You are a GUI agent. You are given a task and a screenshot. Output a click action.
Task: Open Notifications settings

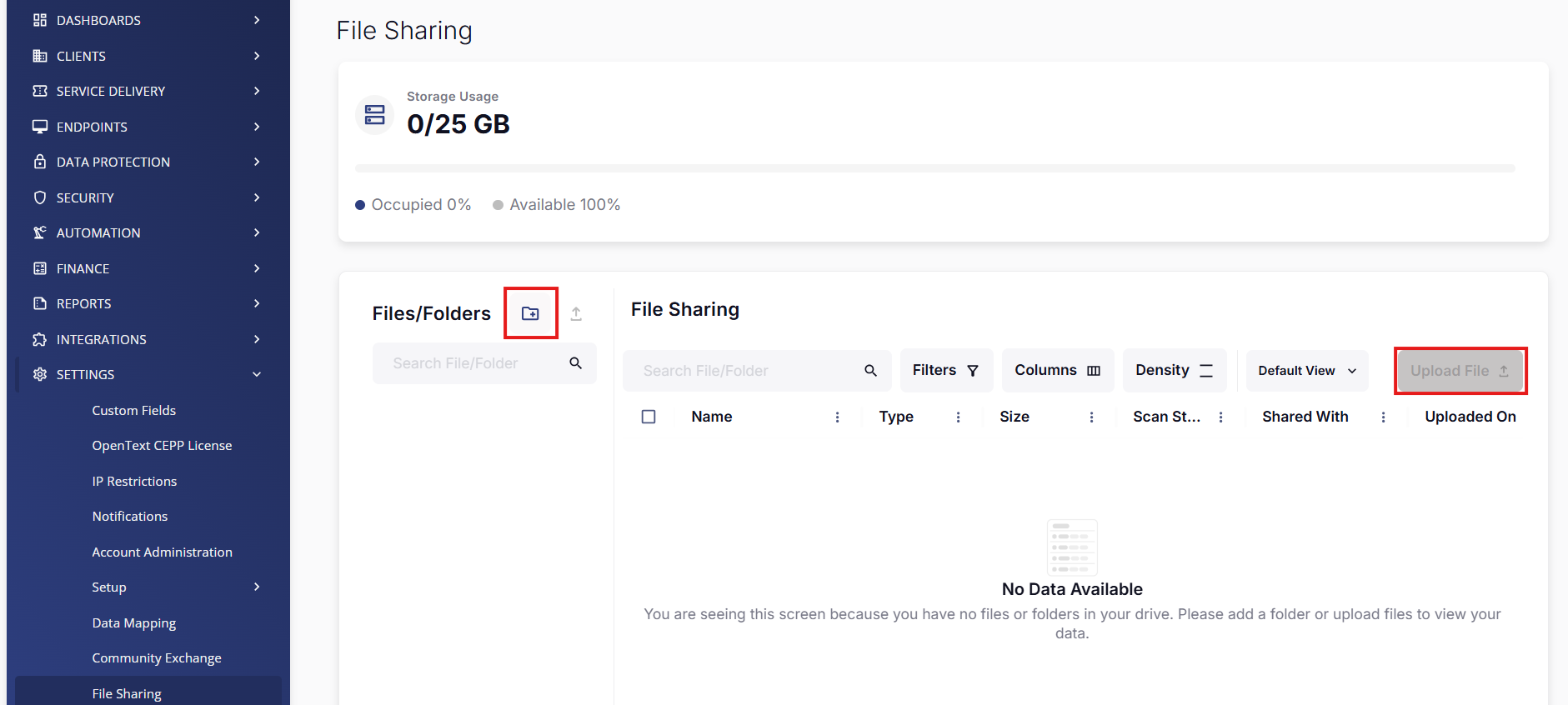click(130, 517)
